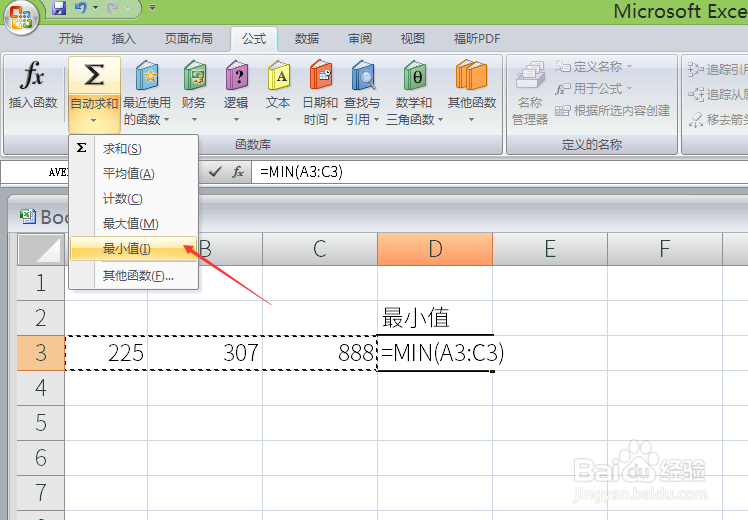748x520 pixels.
Task: Open the 文本 functions book icon
Action: coord(279,75)
